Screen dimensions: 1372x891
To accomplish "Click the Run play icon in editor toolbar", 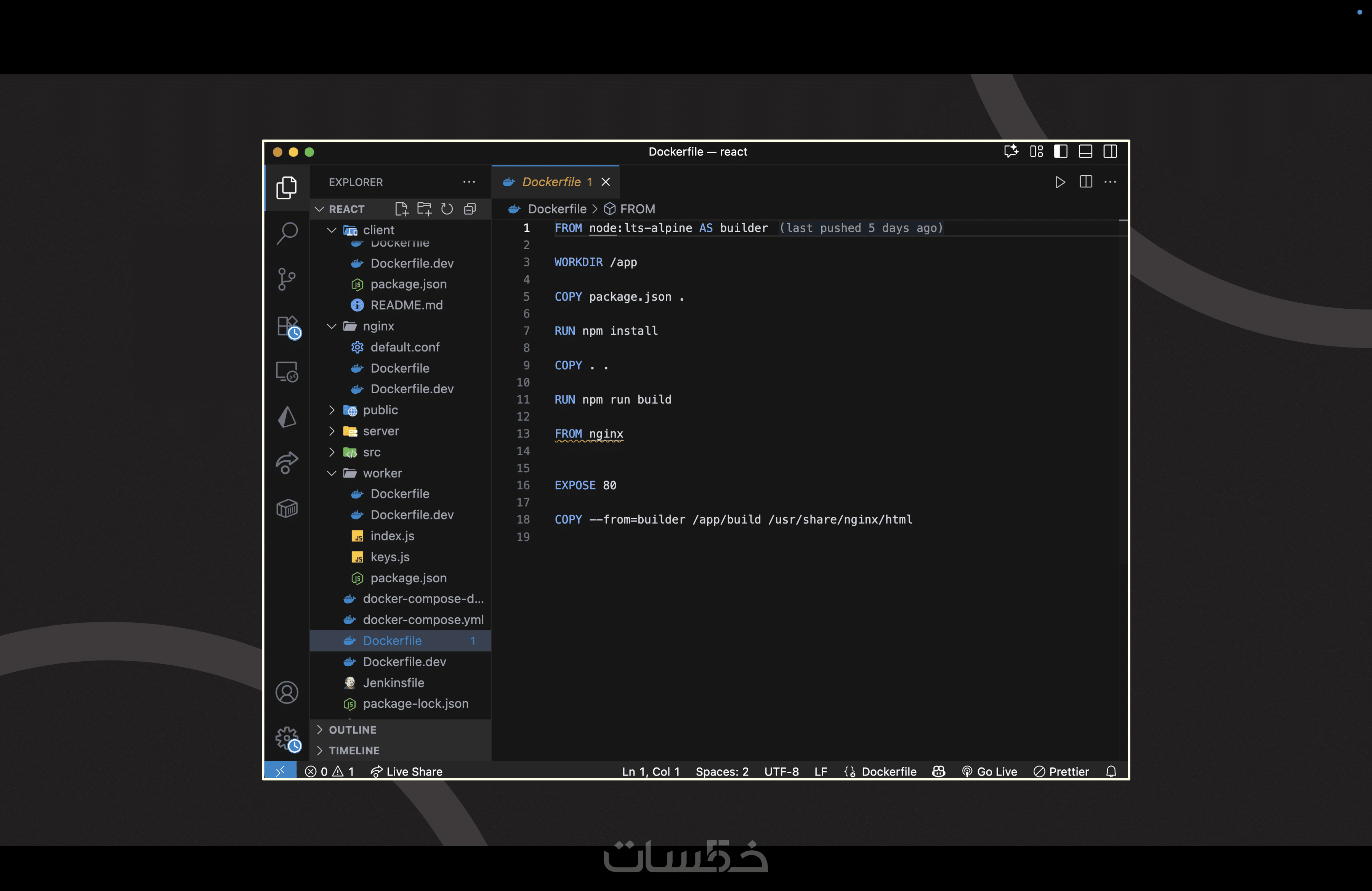I will coord(1059,182).
